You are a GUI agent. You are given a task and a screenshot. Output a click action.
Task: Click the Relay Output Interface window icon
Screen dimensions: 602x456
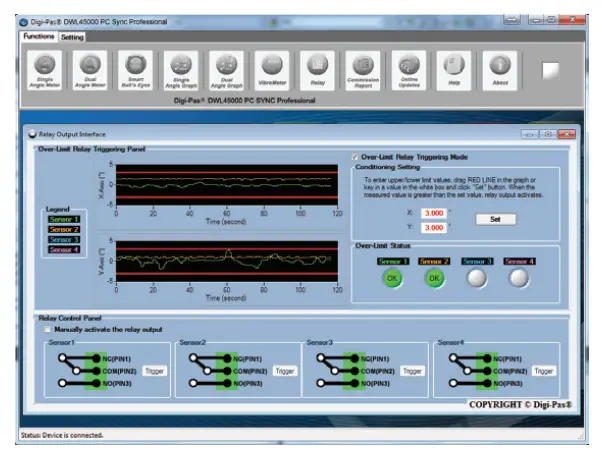pyautogui.click(x=32, y=134)
